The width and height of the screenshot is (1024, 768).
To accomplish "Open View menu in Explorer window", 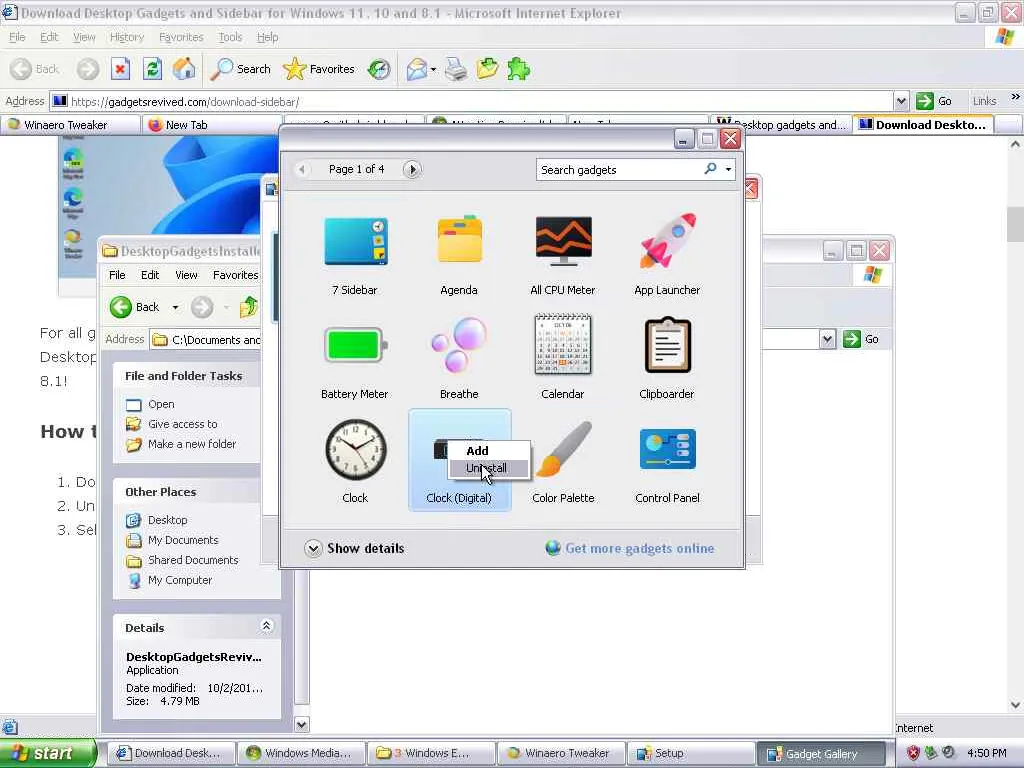I will (186, 275).
